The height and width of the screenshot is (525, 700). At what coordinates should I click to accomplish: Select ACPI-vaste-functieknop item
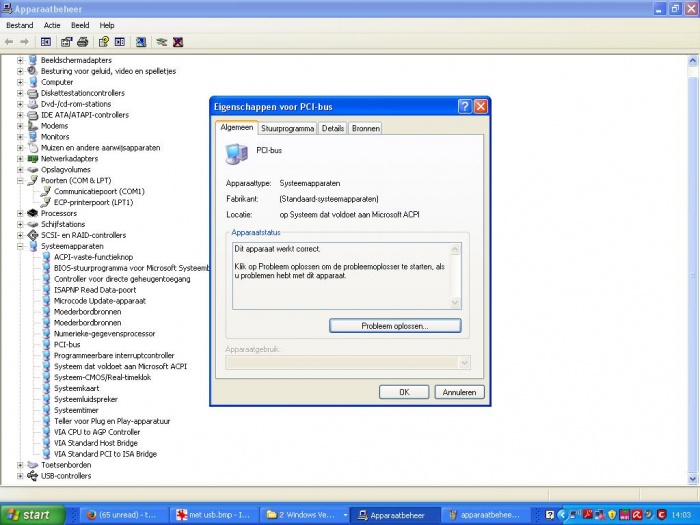[x=93, y=257]
